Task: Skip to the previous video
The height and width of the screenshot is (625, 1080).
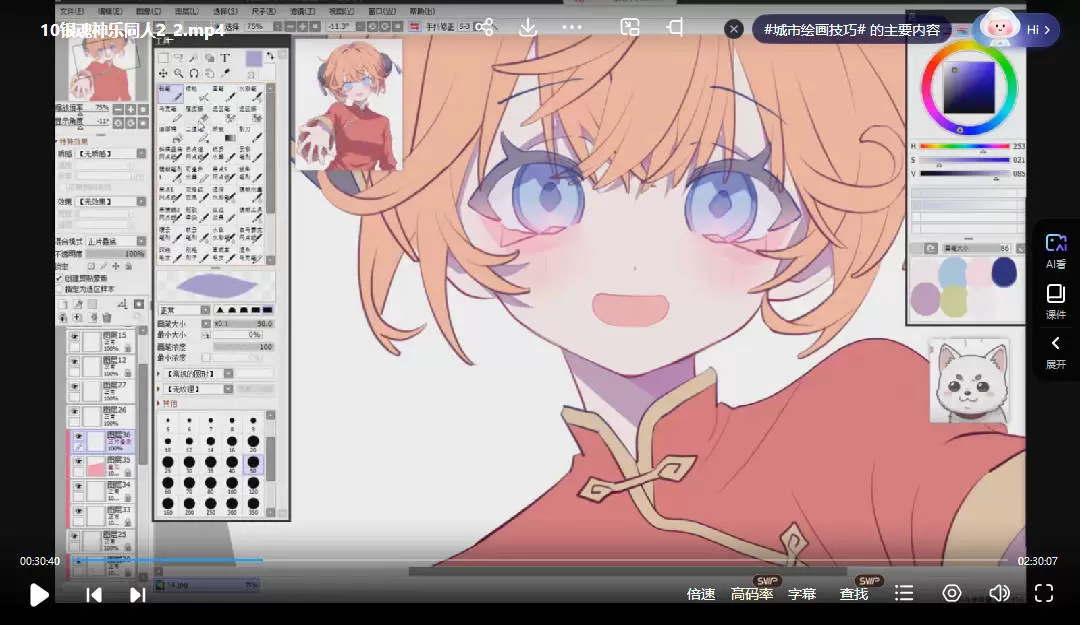Action: [x=94, y=595]
